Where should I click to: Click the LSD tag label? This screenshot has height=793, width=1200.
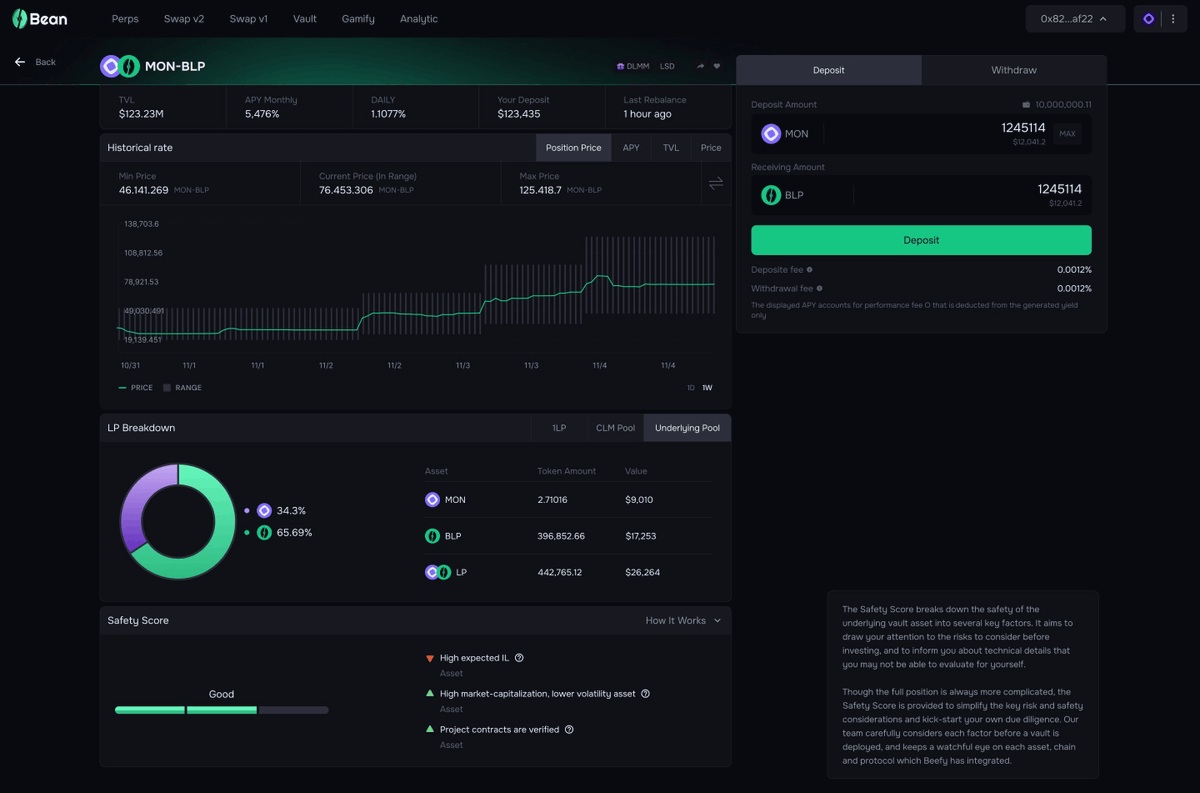[668, 66]
